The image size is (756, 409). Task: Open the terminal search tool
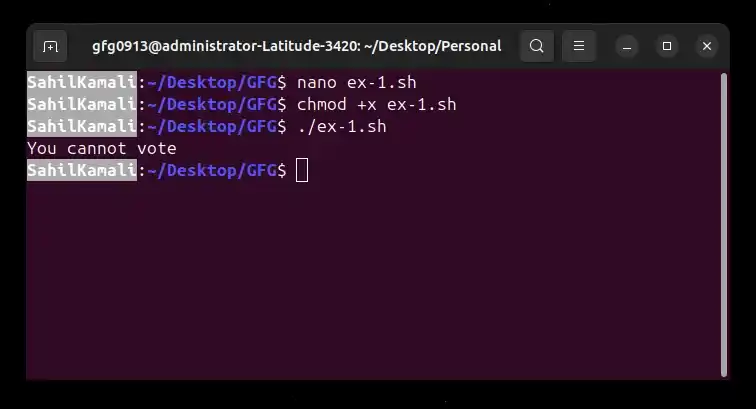(537, 46)
